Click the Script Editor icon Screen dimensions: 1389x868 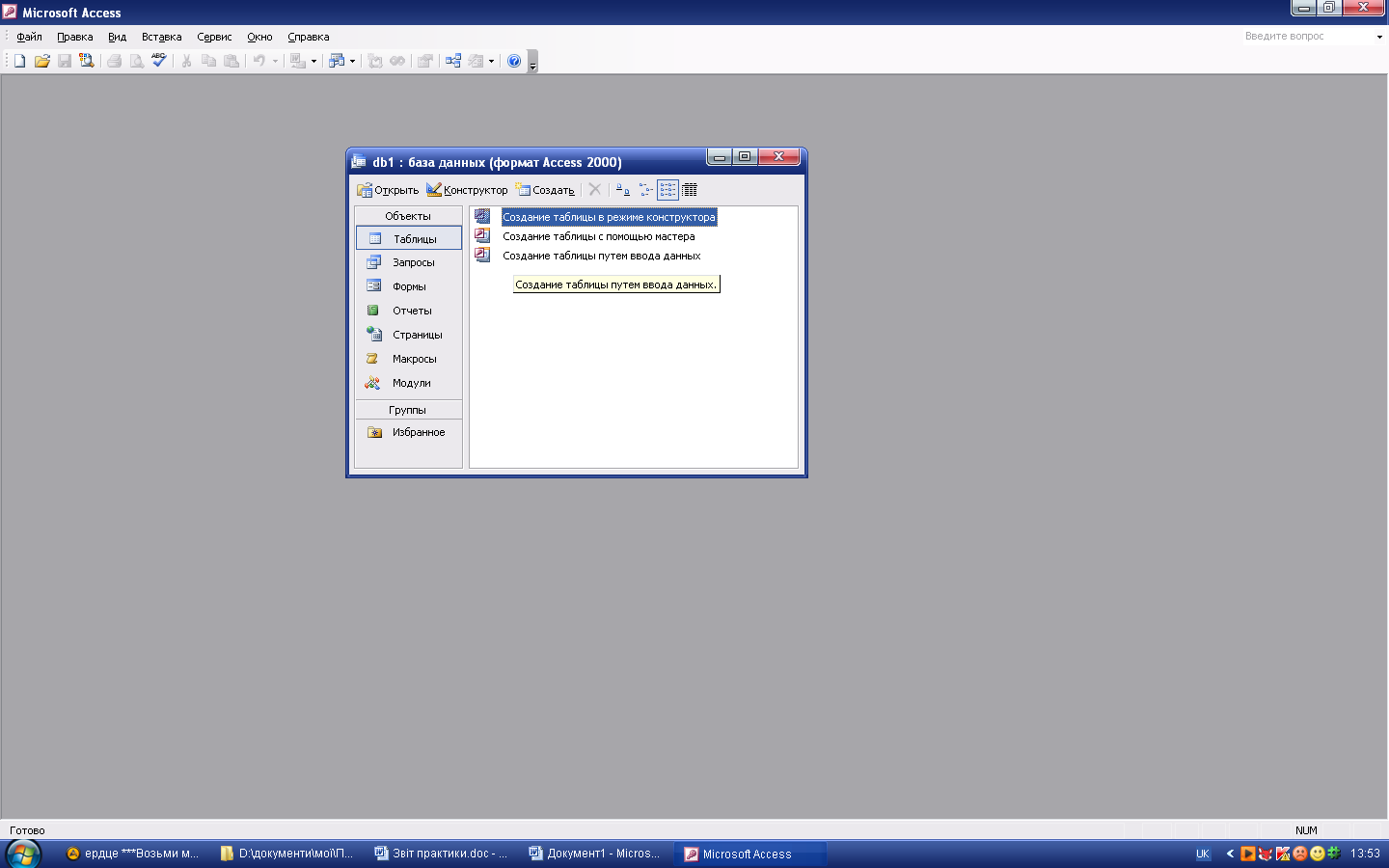pyautogui.click(x=397, y=61)
